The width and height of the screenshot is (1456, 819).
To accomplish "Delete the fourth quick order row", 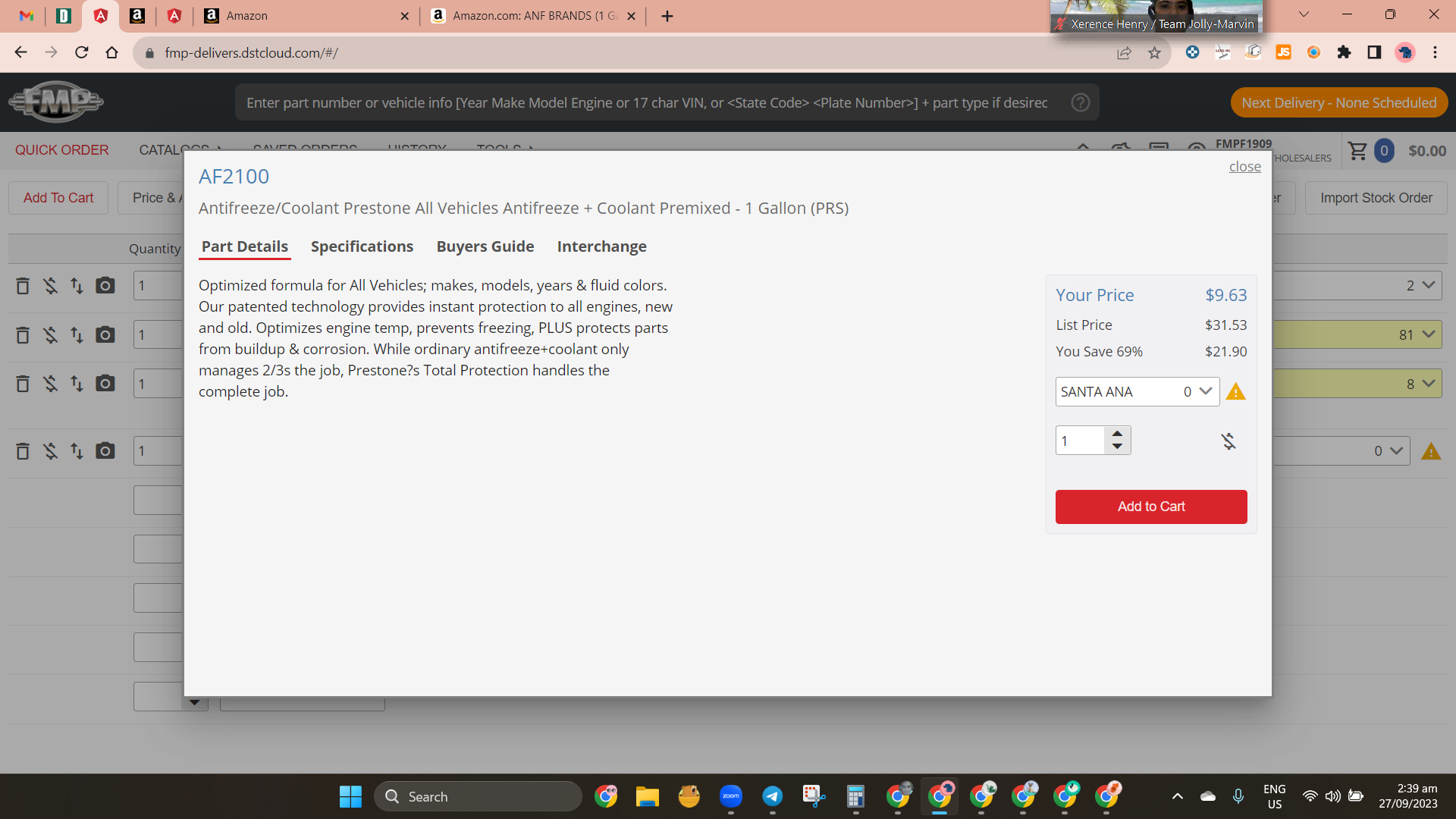I will coord(23,451).
